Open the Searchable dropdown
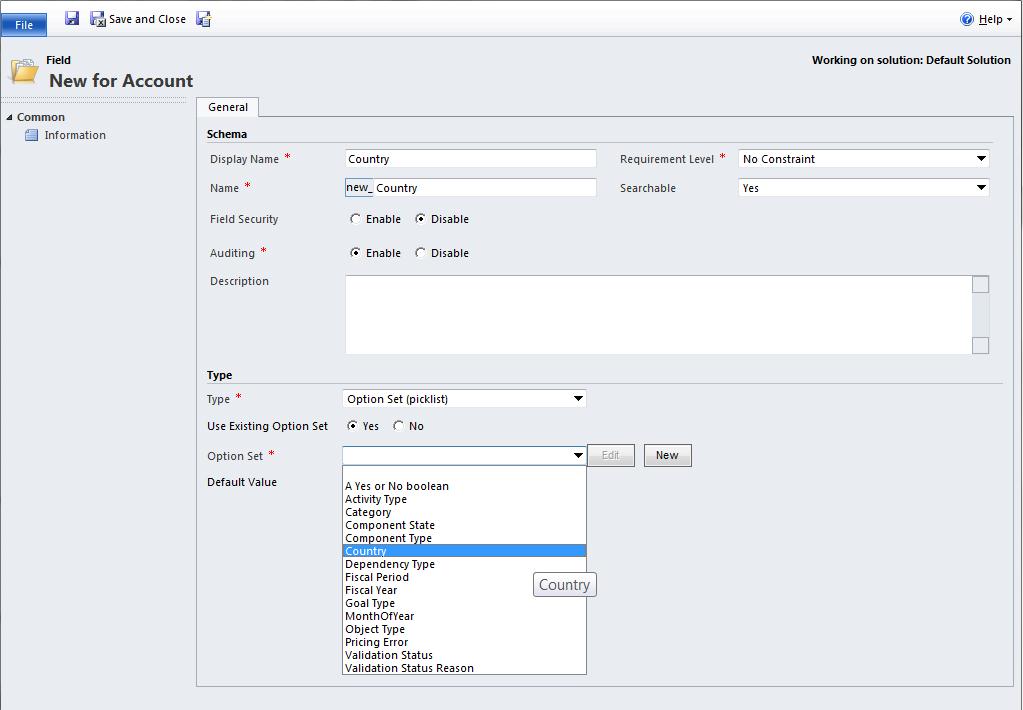The width and height of the screenshot is (1023, 710). (x=981, y=188)
